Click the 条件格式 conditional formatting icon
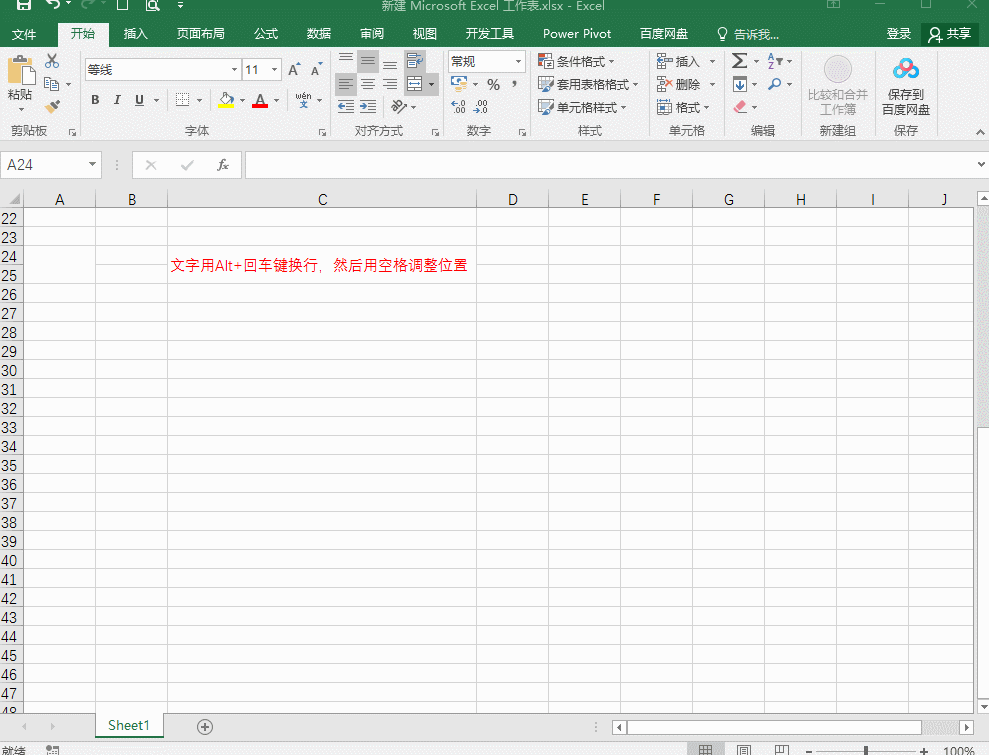This screenshot has width=989, height=755. tap(546, 60)
